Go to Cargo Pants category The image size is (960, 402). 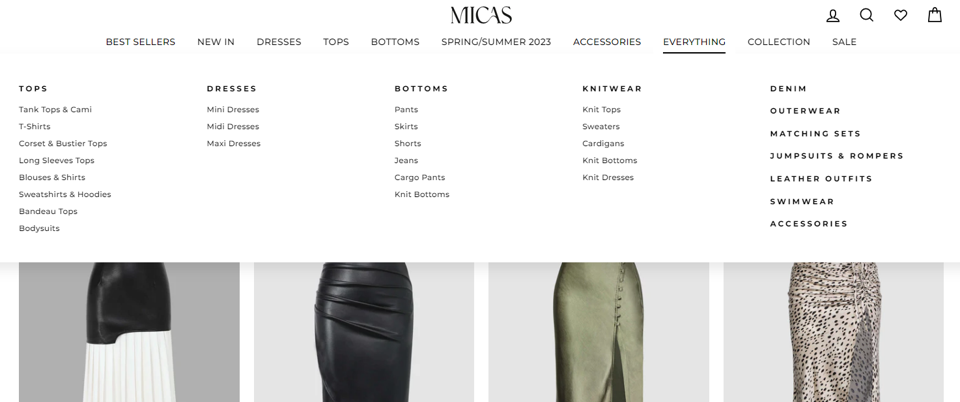pyautogui.click(x=419, y=177)
